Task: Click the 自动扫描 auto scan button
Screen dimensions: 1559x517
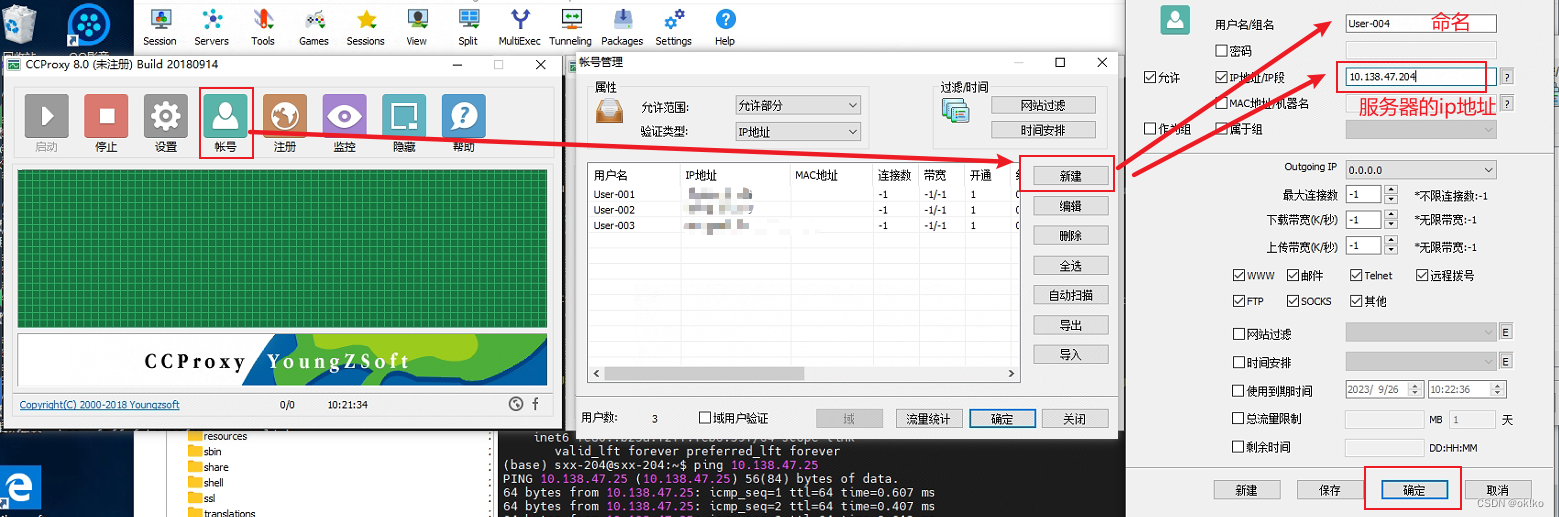Action: coord(1070,295)
